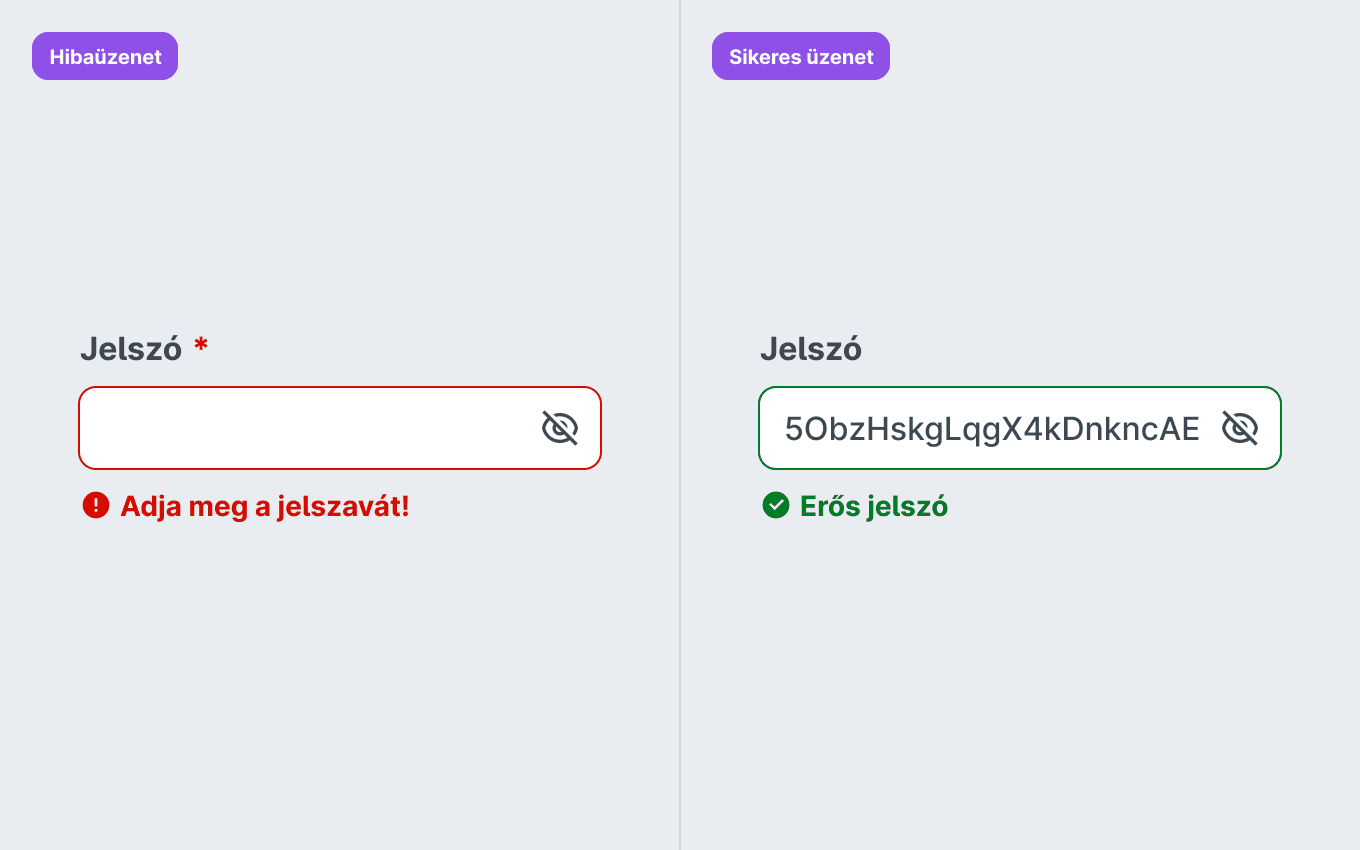Click the 'Adja meg a jelszavát!' error message
1360x850 pixels.
tap(265, 507)
